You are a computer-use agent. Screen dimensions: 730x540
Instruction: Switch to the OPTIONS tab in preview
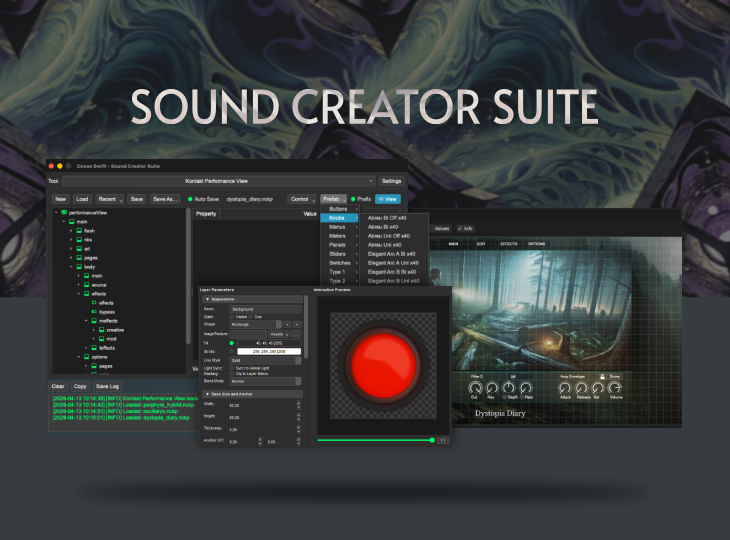click(x=536, y=244)
